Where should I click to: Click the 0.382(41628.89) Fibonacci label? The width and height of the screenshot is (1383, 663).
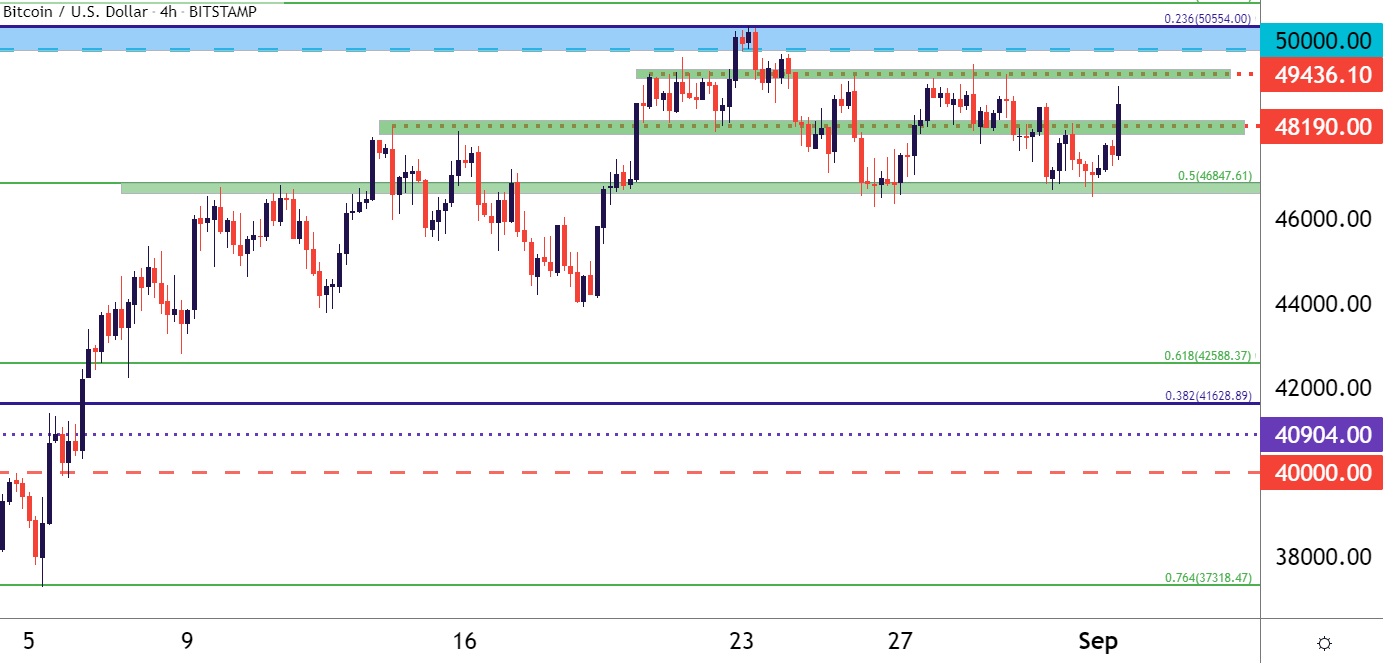1208,396
